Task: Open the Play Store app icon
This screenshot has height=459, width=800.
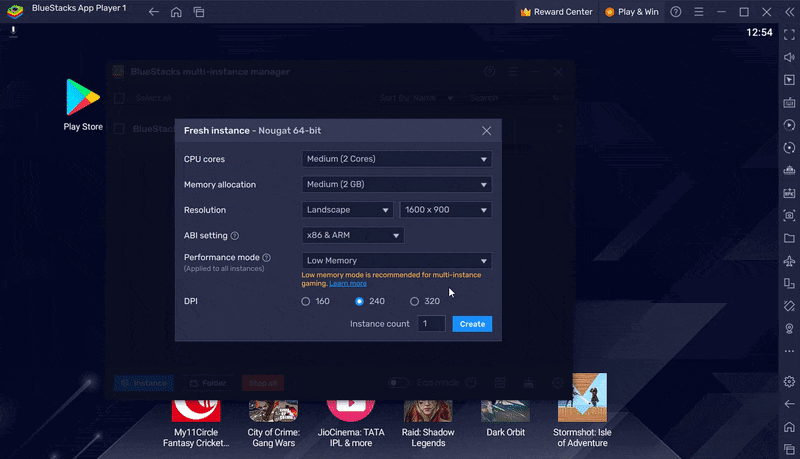Action: click(83, 105)
